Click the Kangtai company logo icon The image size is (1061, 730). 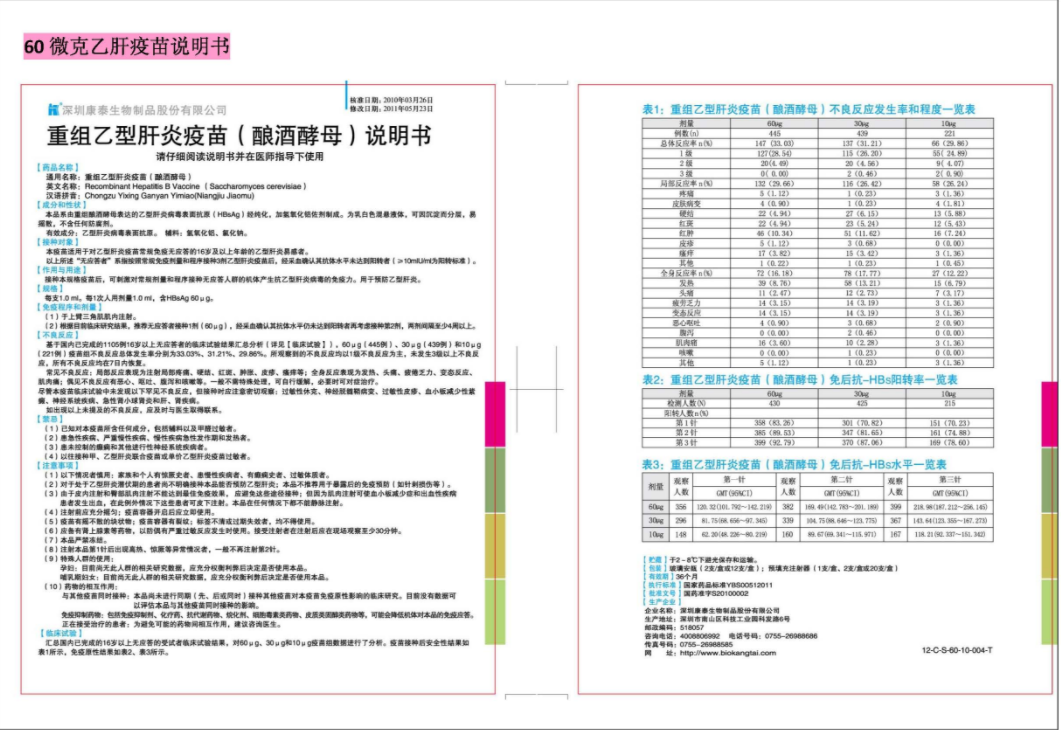(x=53, y=109)
